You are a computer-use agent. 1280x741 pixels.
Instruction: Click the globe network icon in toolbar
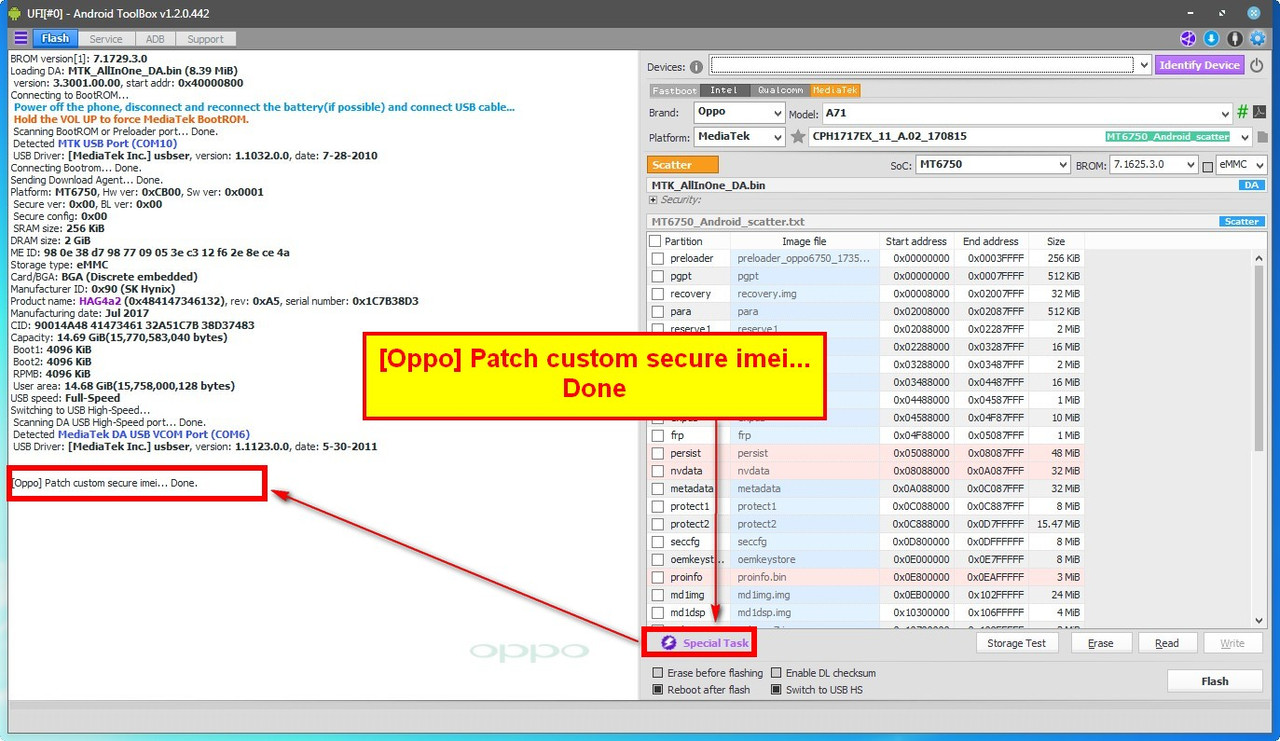tap(1188, 38)
